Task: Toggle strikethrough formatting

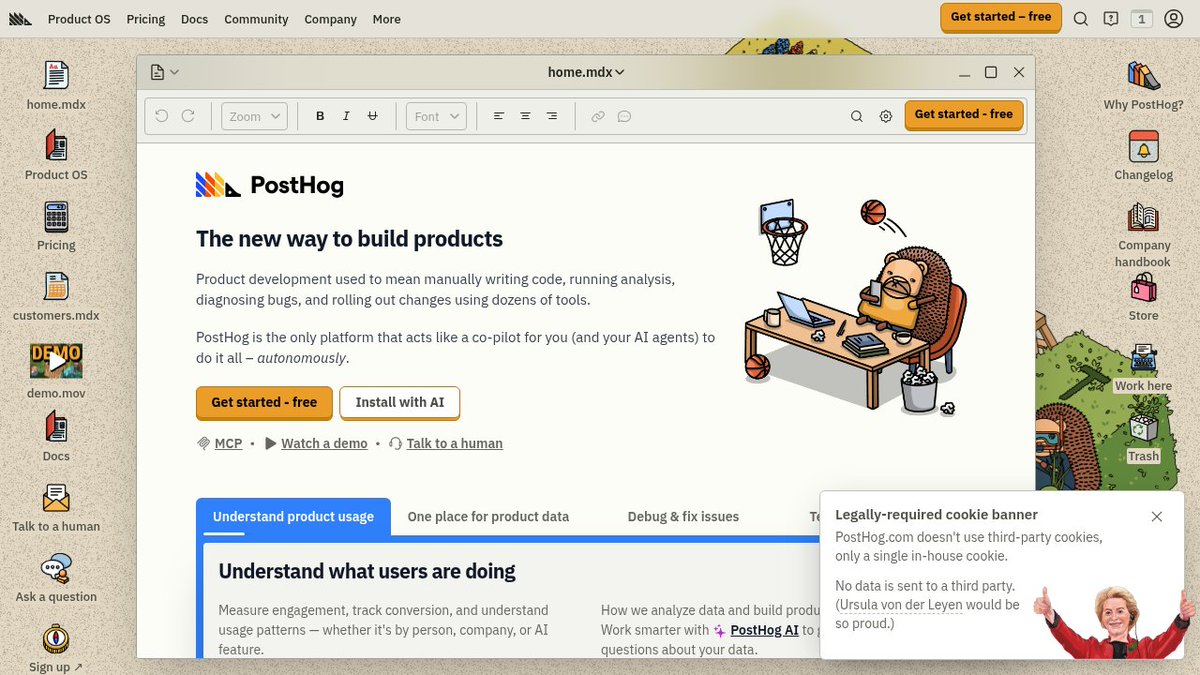Action: click(373, 116)
